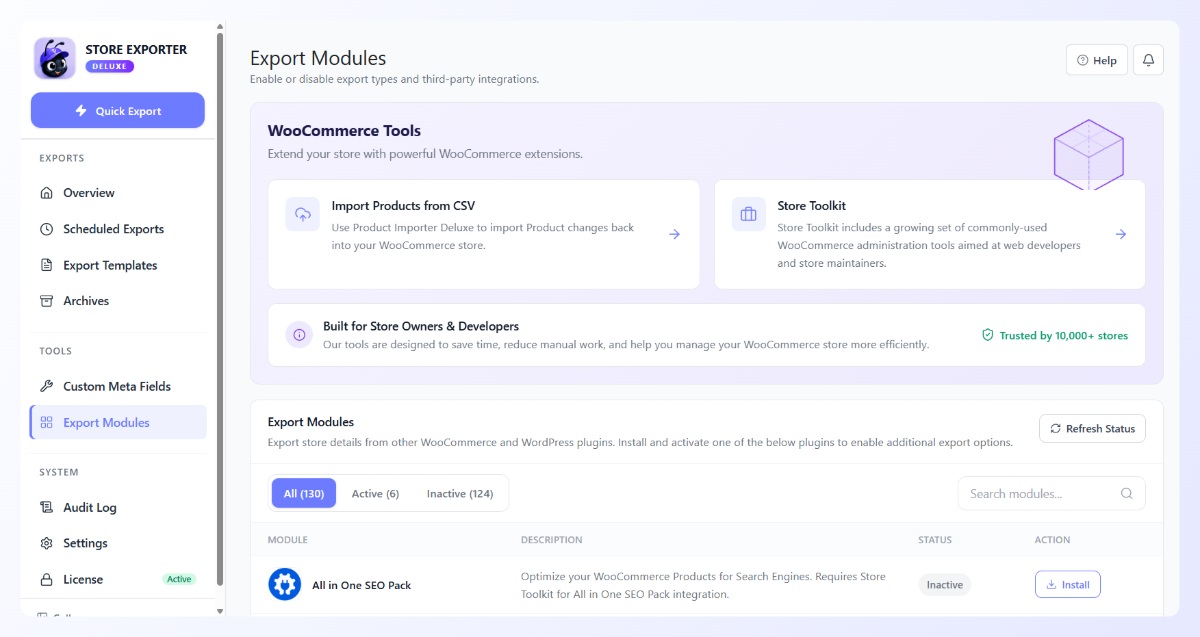Open the Archives section
1200x637 pixels.
click(x=118, y=301)
